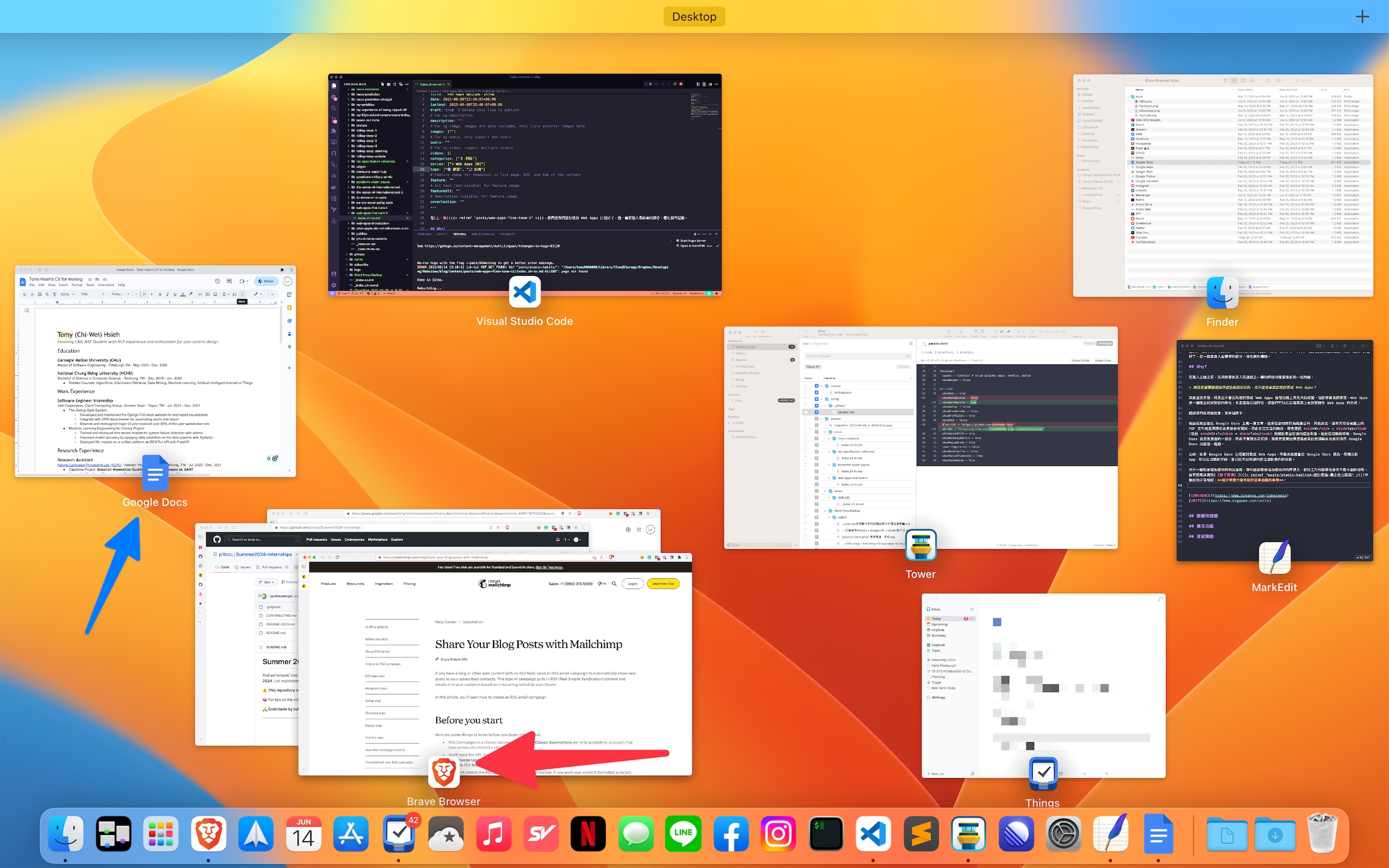1389x868 pixels.
Task: Open the Spark mail icon in the Dock
Action: click(256, 834)
